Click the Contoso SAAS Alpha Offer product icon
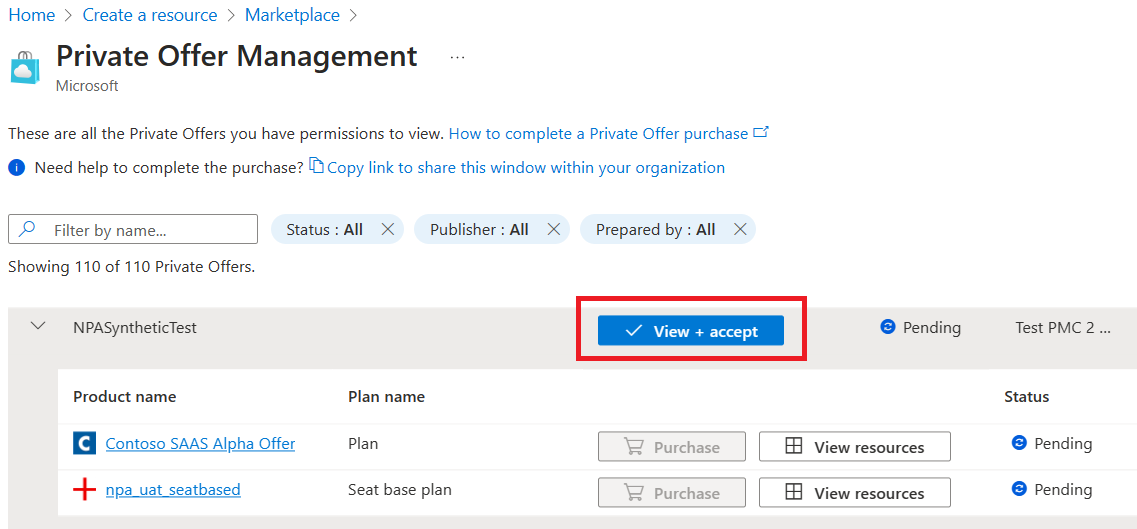Viewport: 1137px width, 529px height. tap(84, 444)
